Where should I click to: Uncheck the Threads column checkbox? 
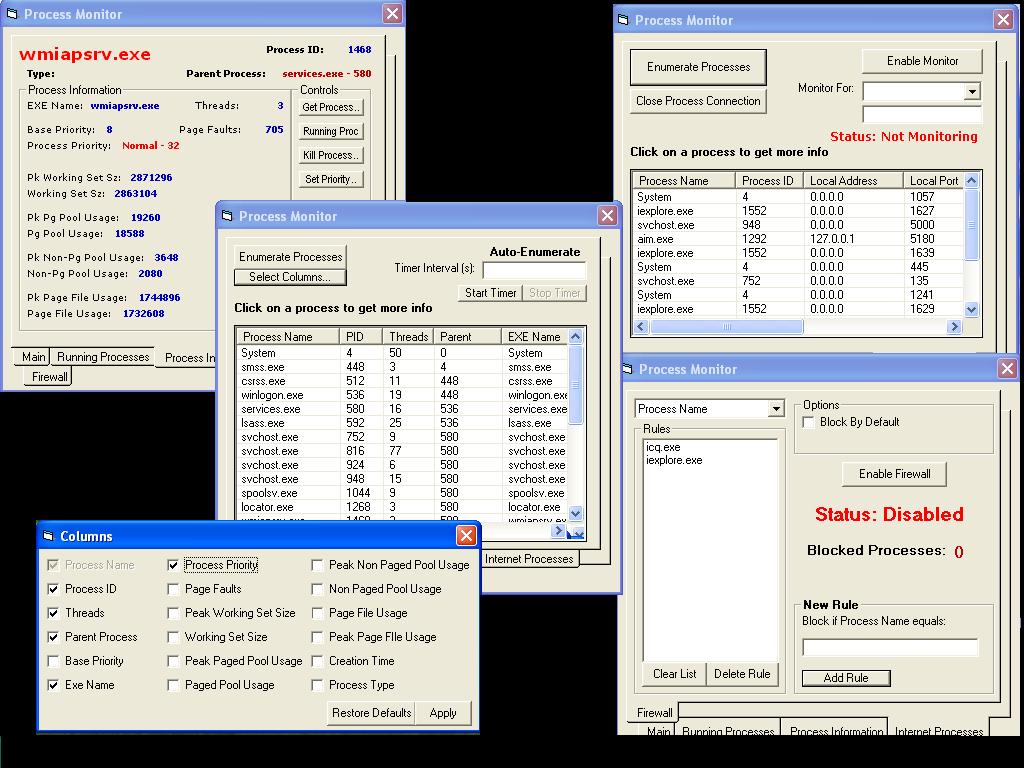tap(54, 613)
